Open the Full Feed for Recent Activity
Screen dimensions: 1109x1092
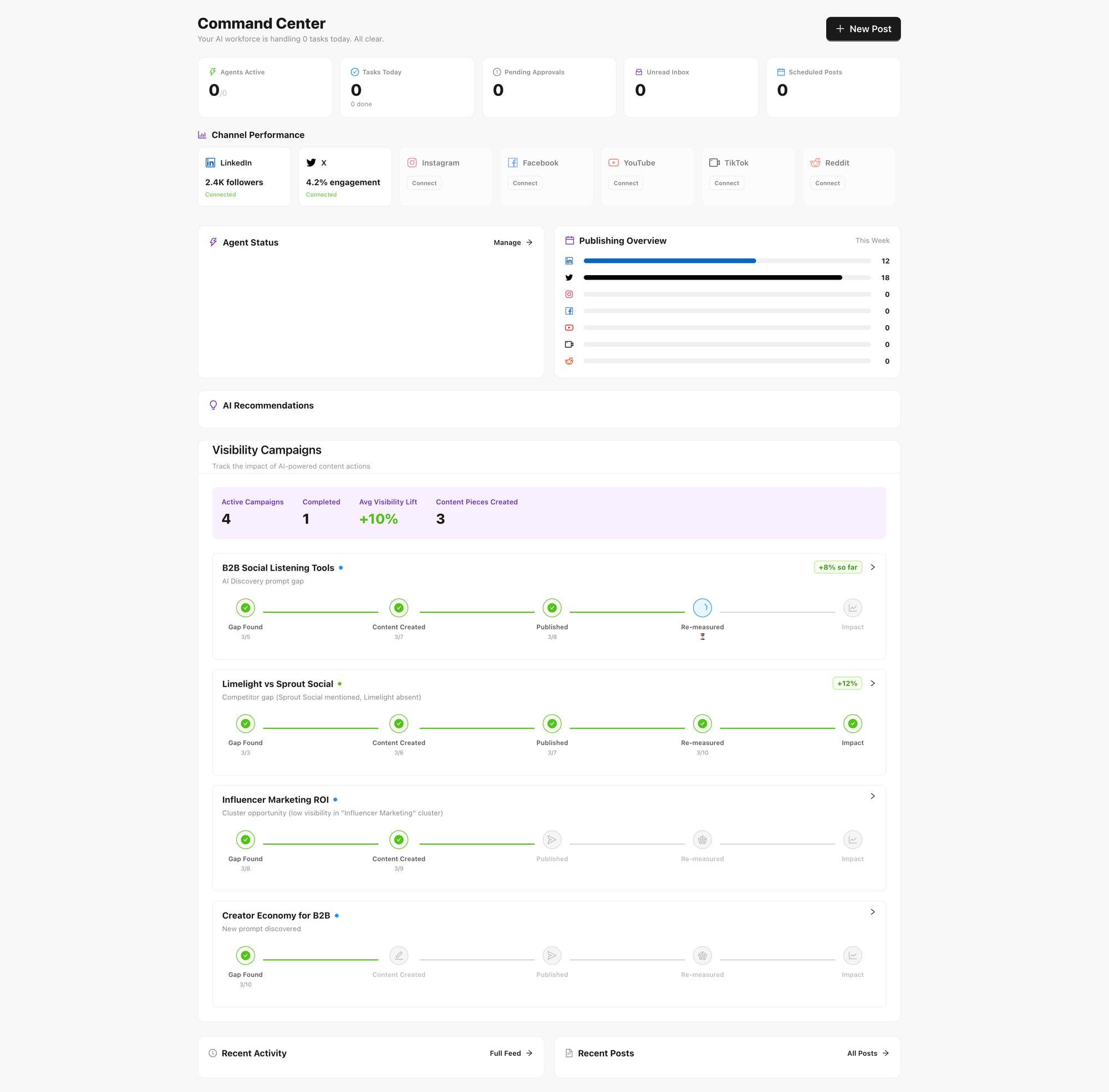click(x=510, y=1053)
